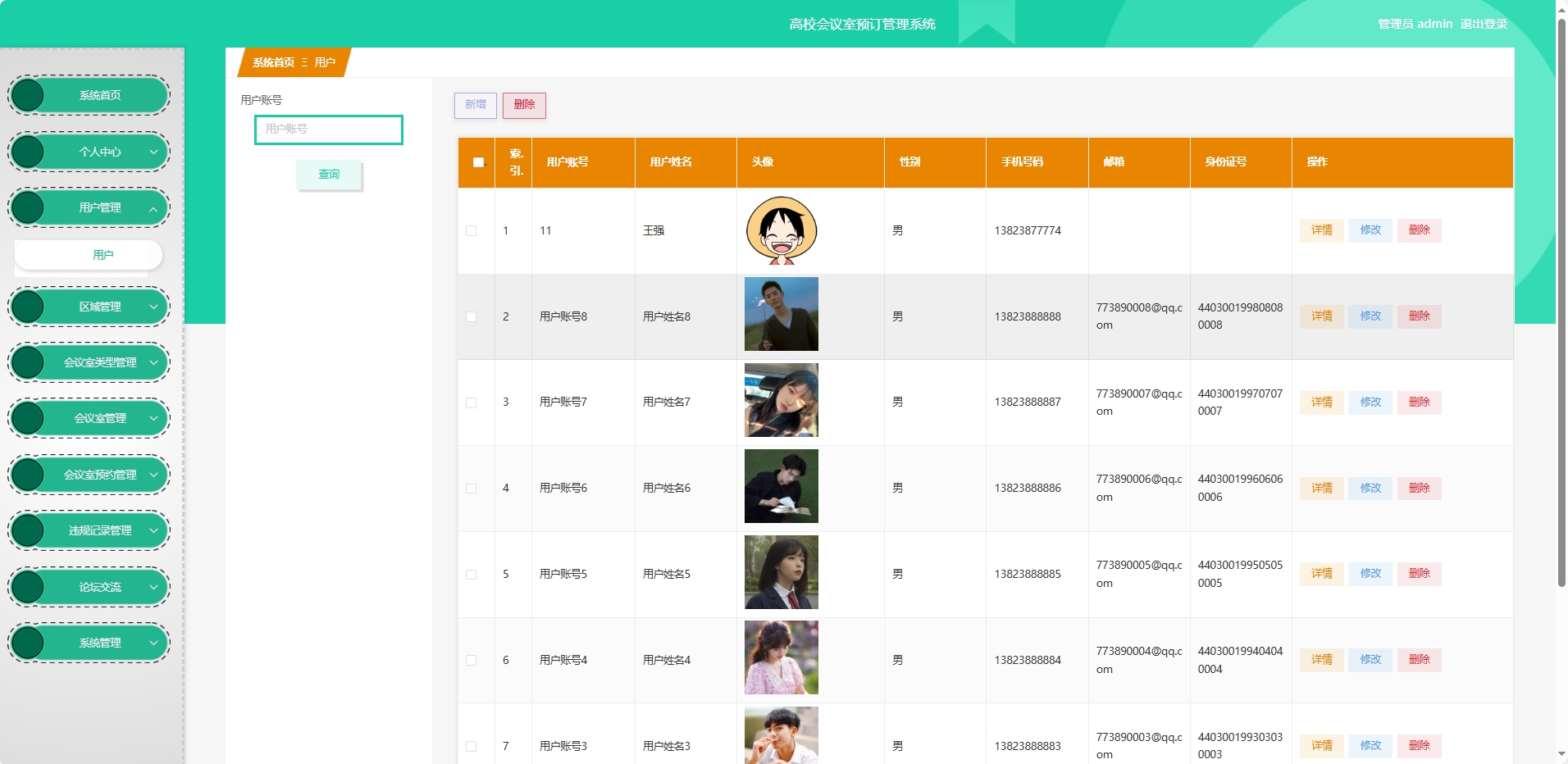Expand the 区域管理 menu chevron

(153, 307)
